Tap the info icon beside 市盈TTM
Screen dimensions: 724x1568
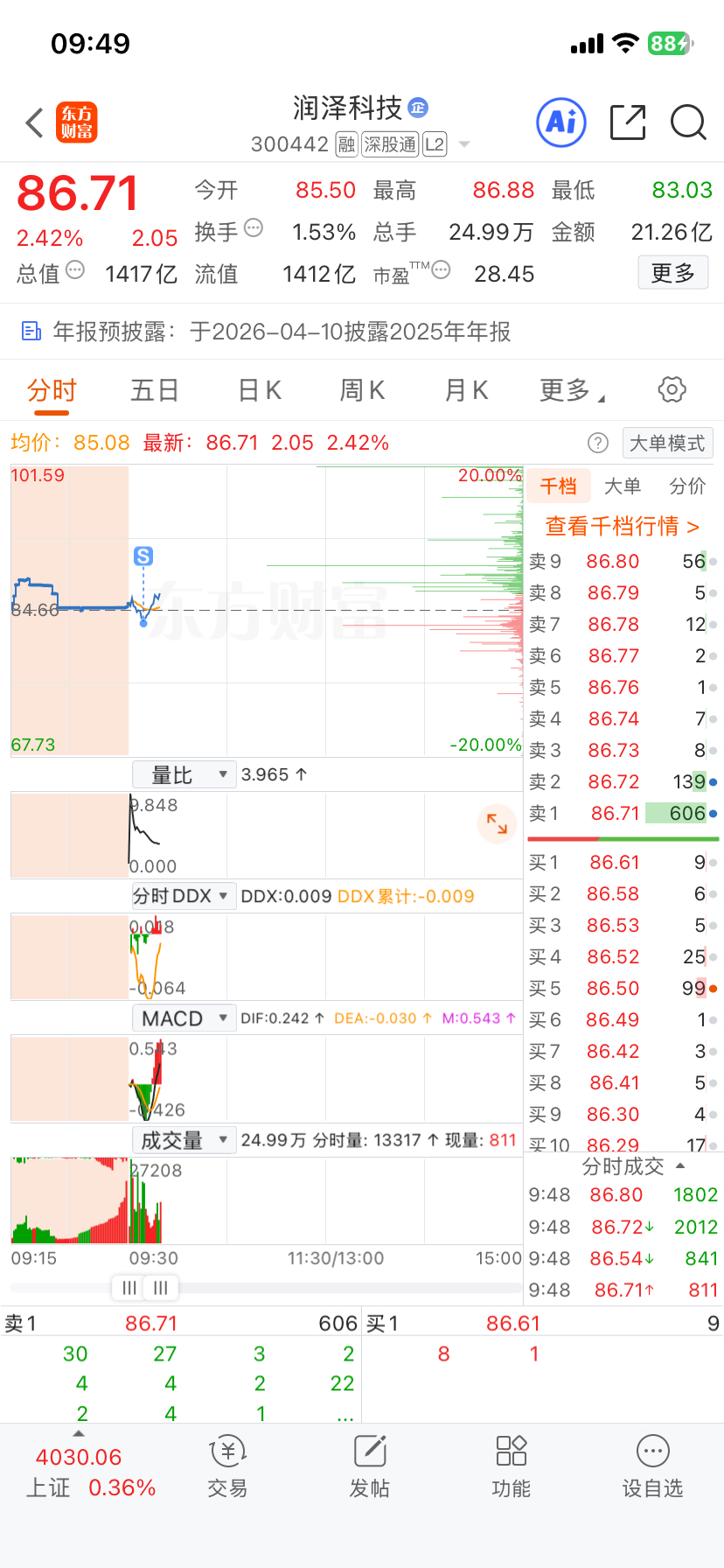click(x=441, y=269)
